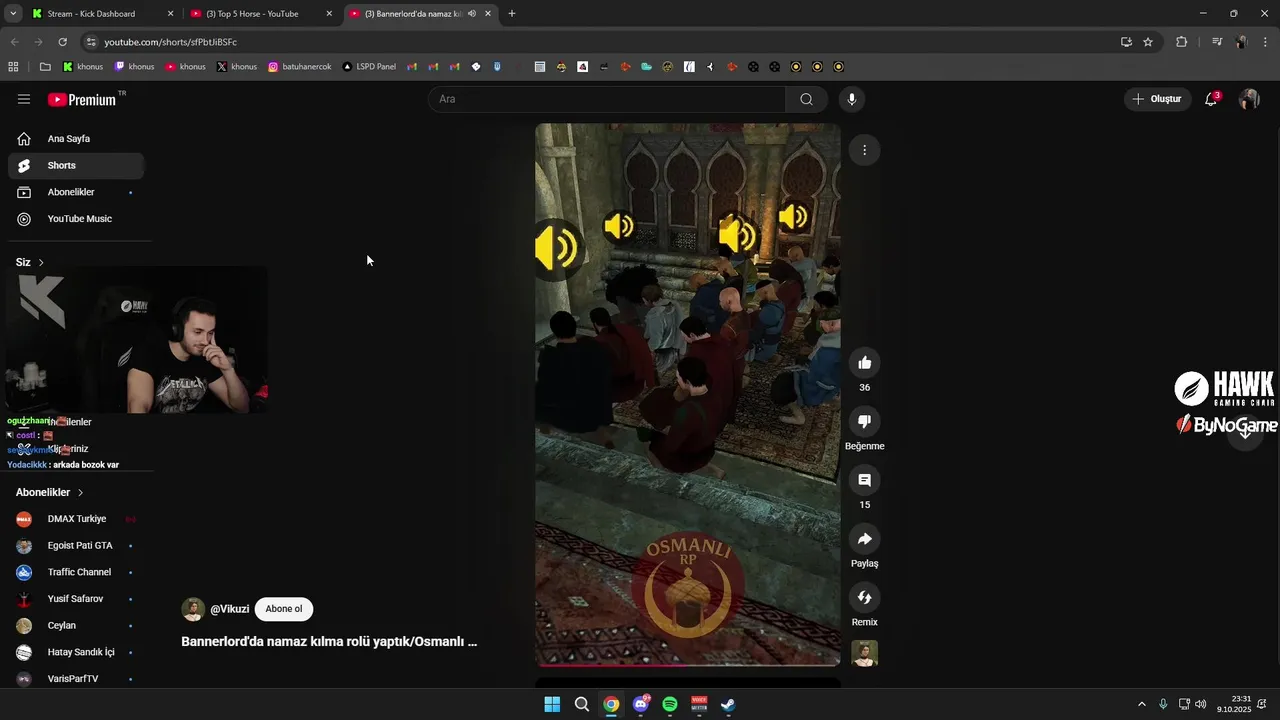The image size is (1280, 720).
Task: Show hidden system tray icons
Action: tap(1142, 704)
